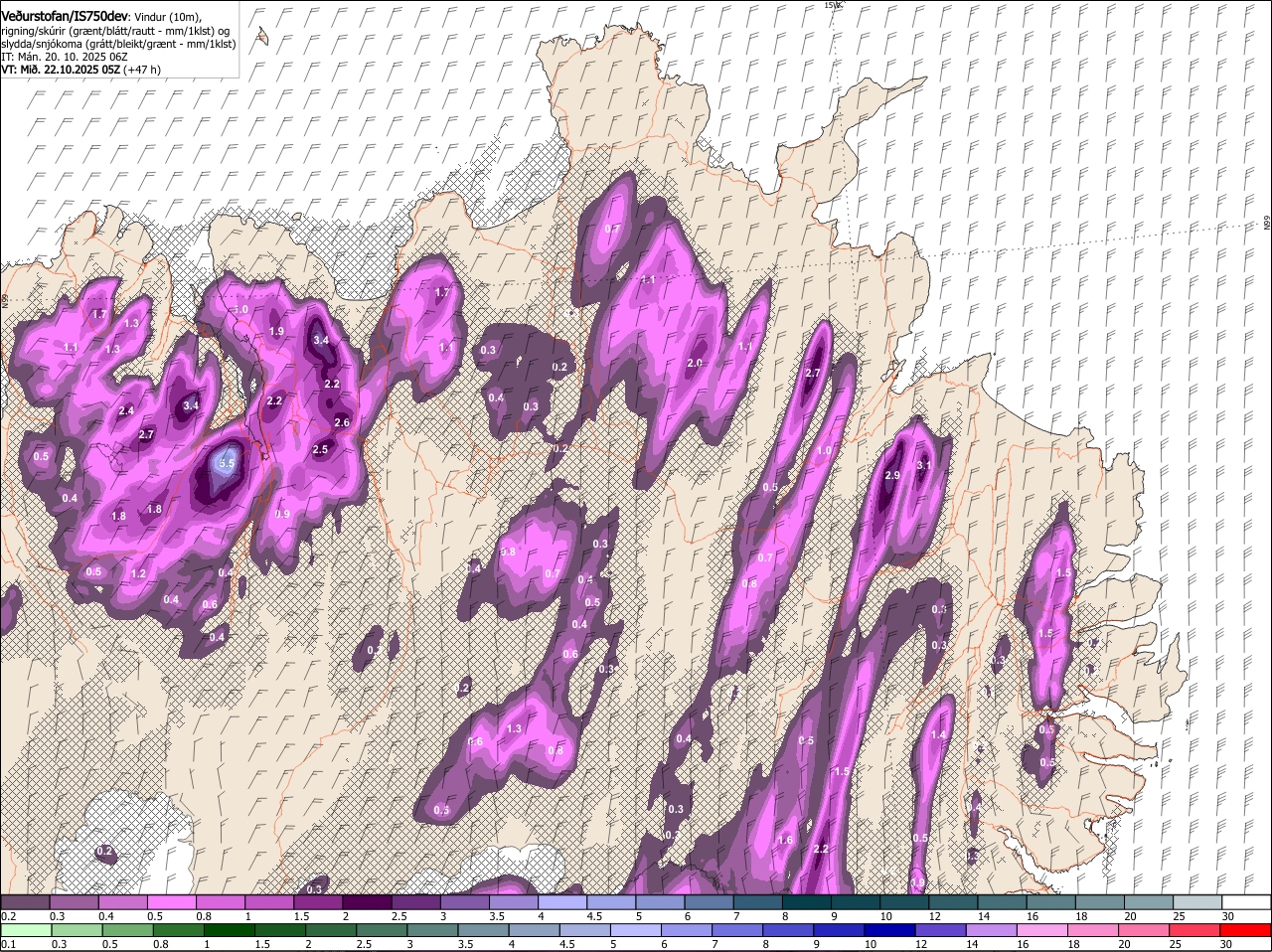Click the 15W longitude label
The width and height of the screenshot is (1272, 952).
[833, 5]
